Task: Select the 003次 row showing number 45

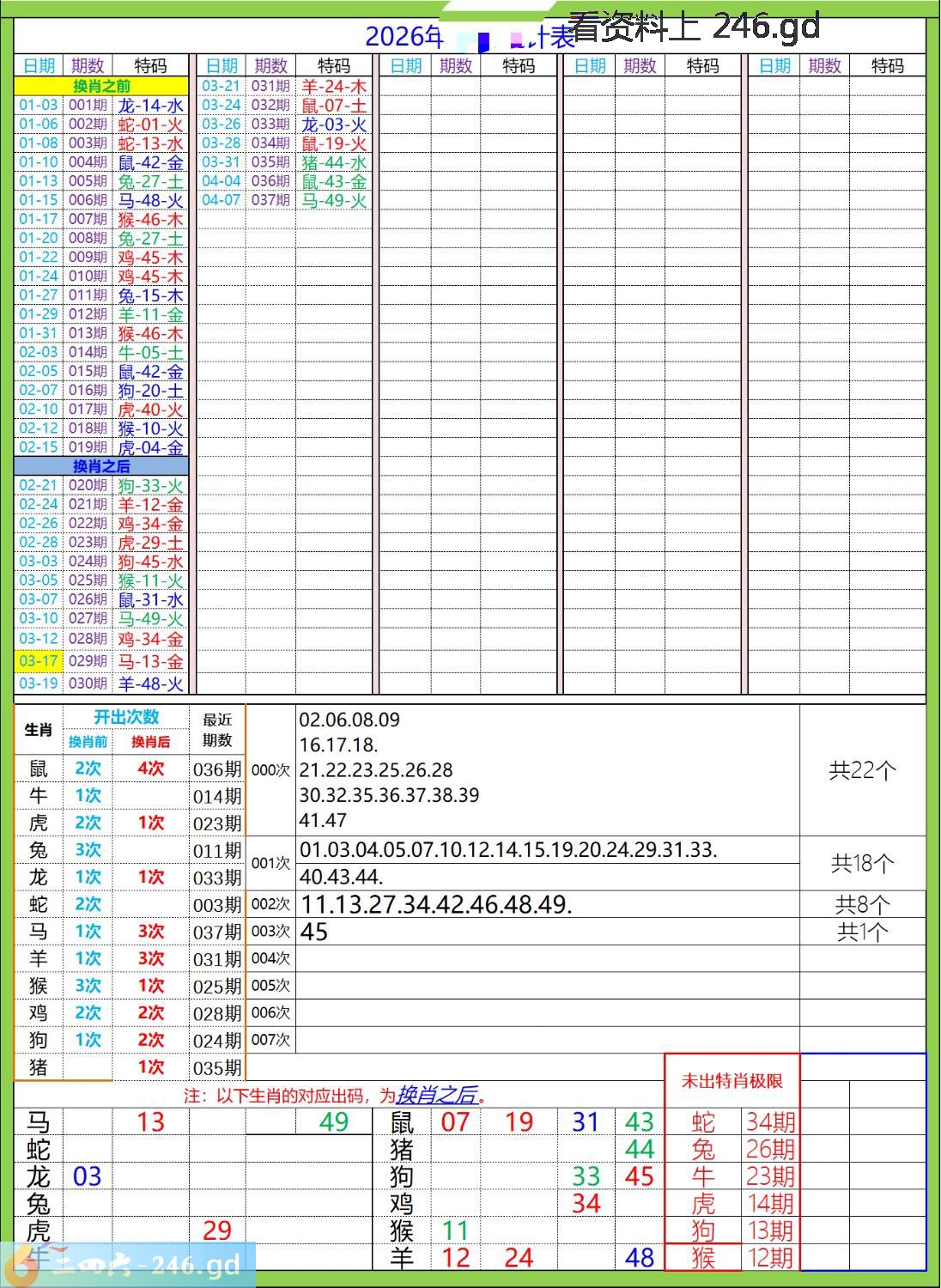Action: tap(314, 932)
